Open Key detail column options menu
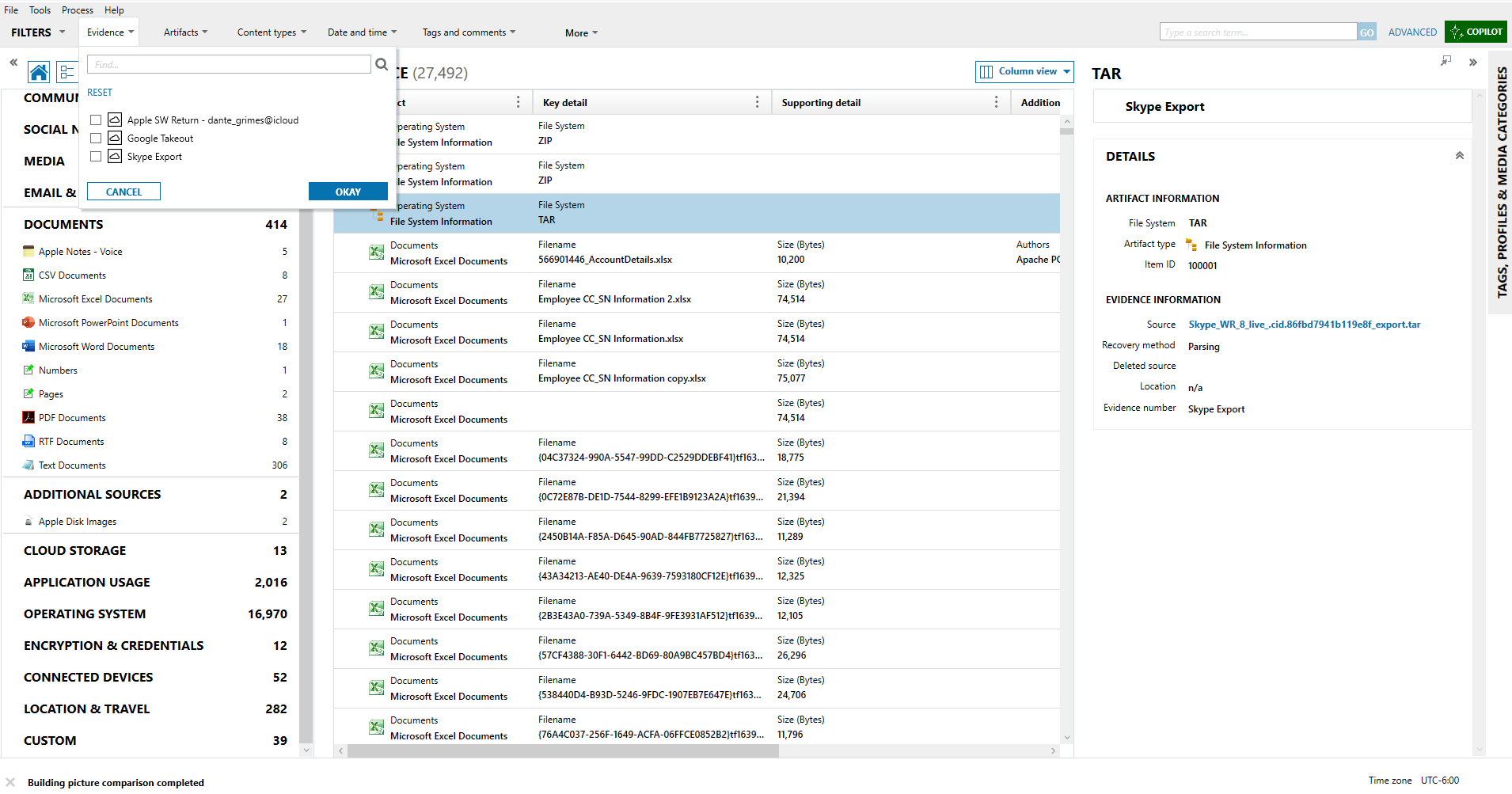The height and width of the screenshot is (794, 1512). (757, 102)
